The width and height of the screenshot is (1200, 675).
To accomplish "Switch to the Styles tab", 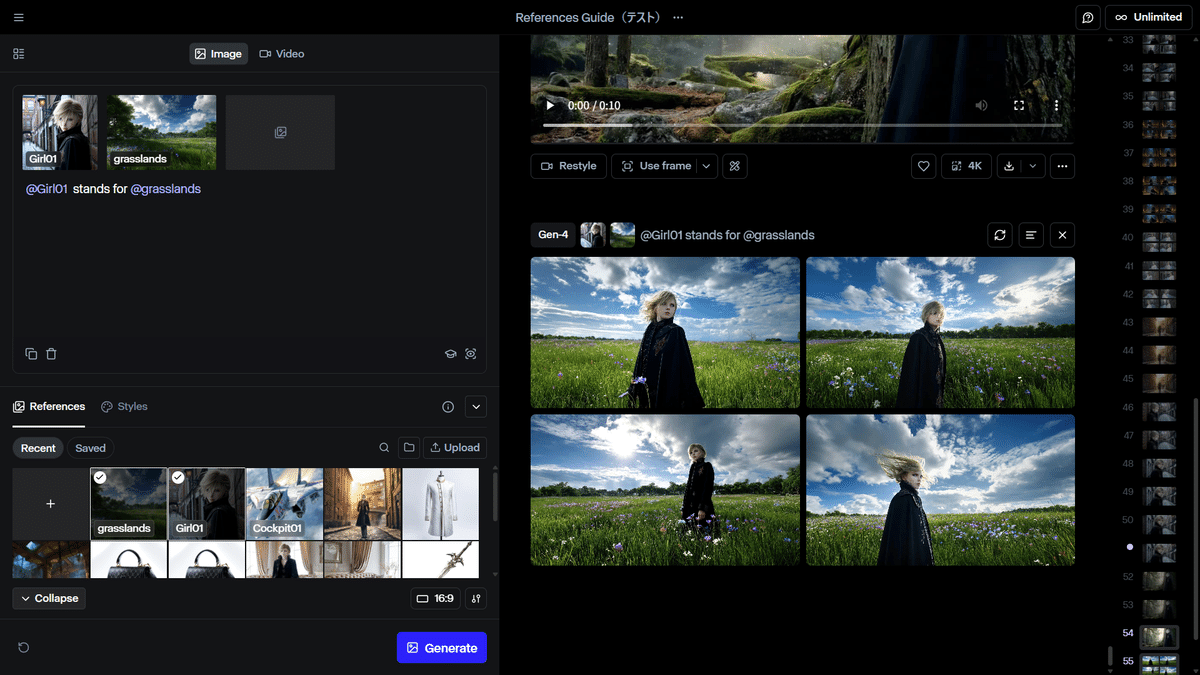I will 124,407.
